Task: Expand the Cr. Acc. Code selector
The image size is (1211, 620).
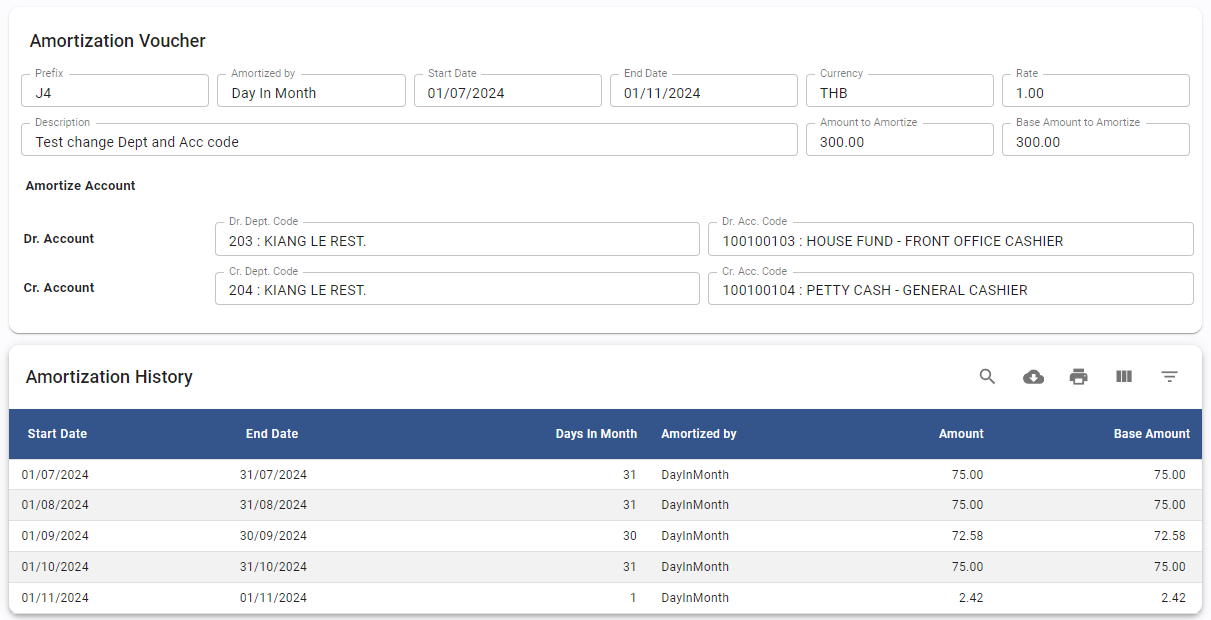Action: click(x=949, y=290)
